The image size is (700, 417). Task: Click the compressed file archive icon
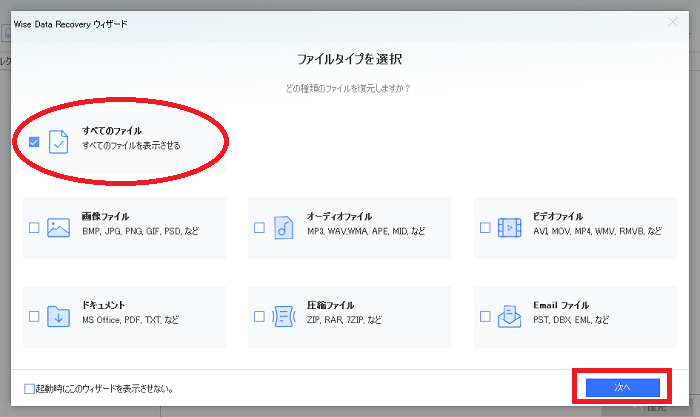pyautogui.click(x=283, y=317)
